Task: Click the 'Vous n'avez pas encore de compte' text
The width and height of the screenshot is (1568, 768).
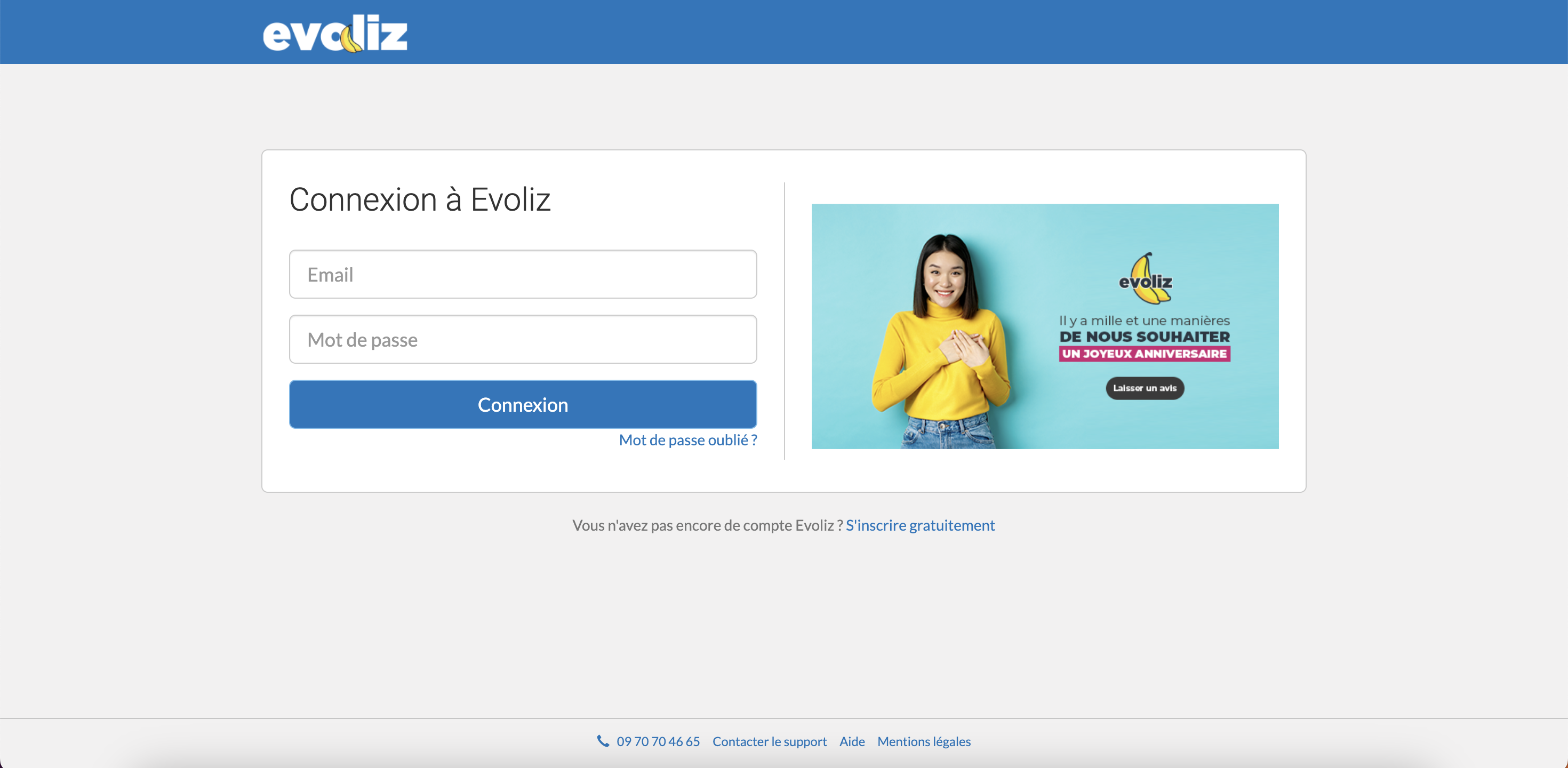Action: click(x=707, y=525)
